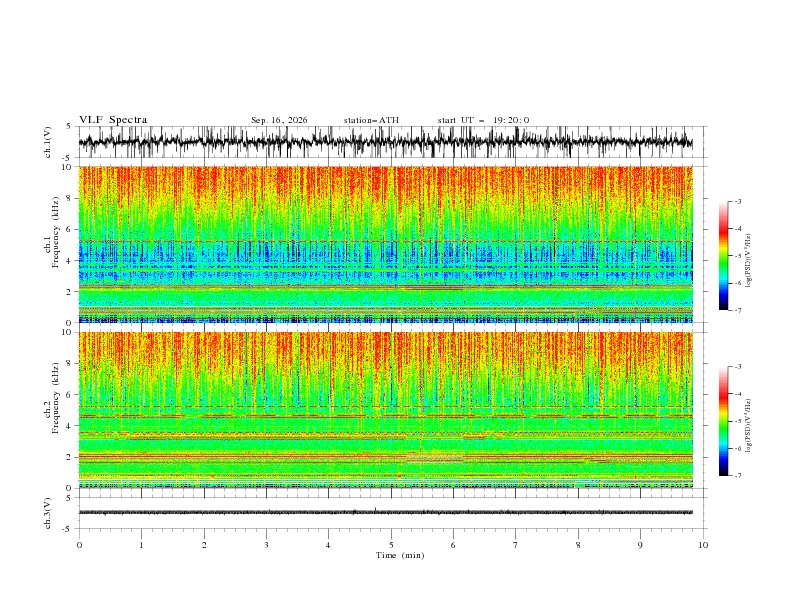Click the ch.1(V) waveform panel

(x=385, y=142)
